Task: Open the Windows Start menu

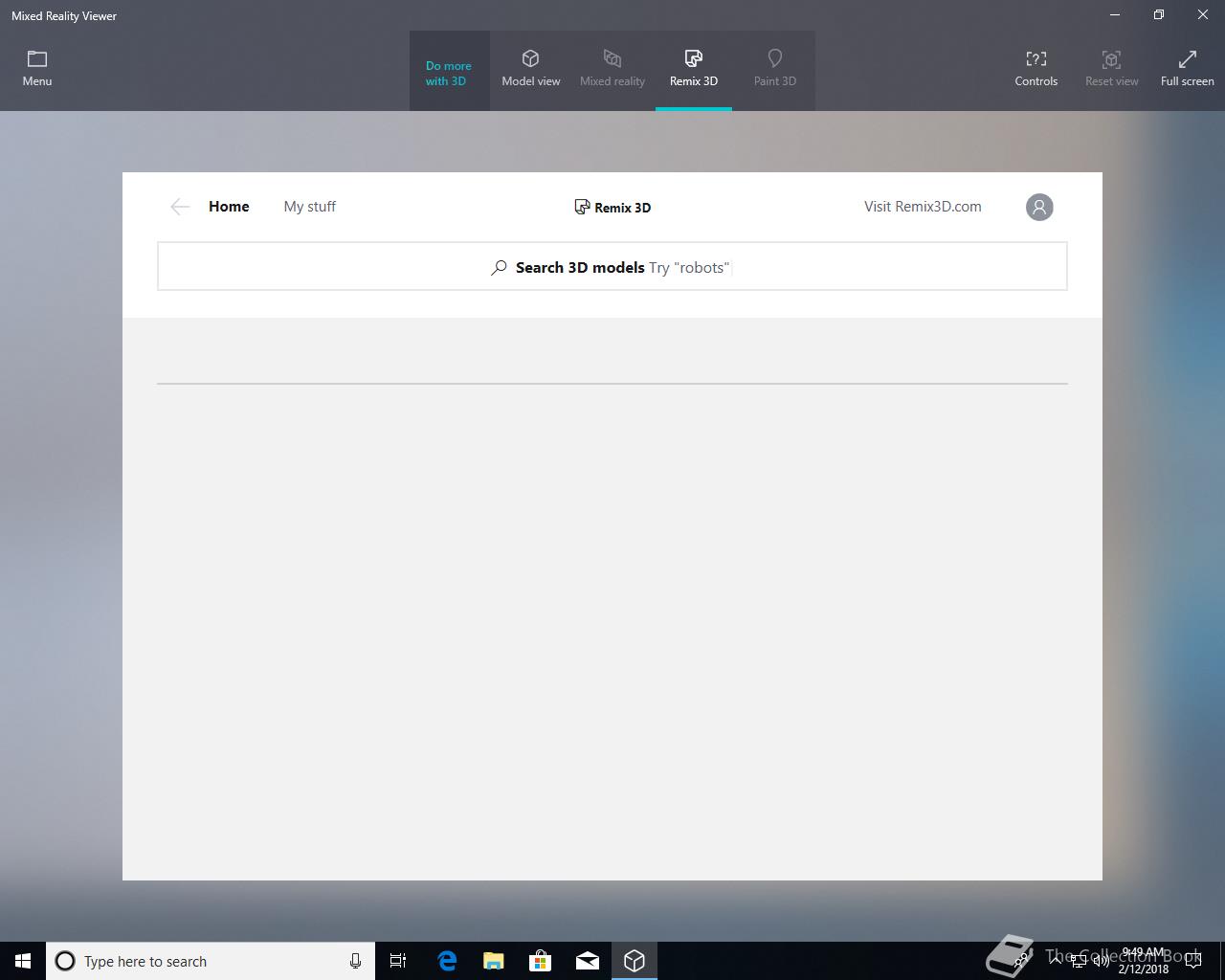Action: click(23, 961)
